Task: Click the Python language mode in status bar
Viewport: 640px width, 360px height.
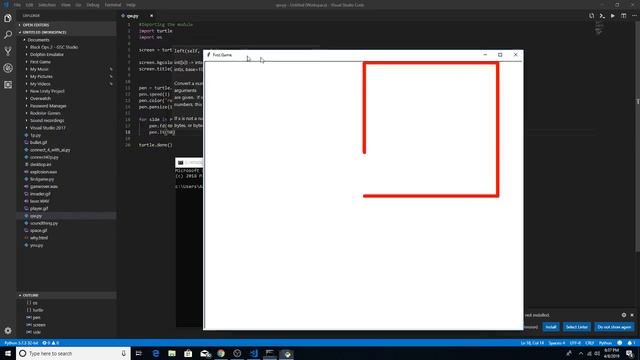Action: click(605, 343)
